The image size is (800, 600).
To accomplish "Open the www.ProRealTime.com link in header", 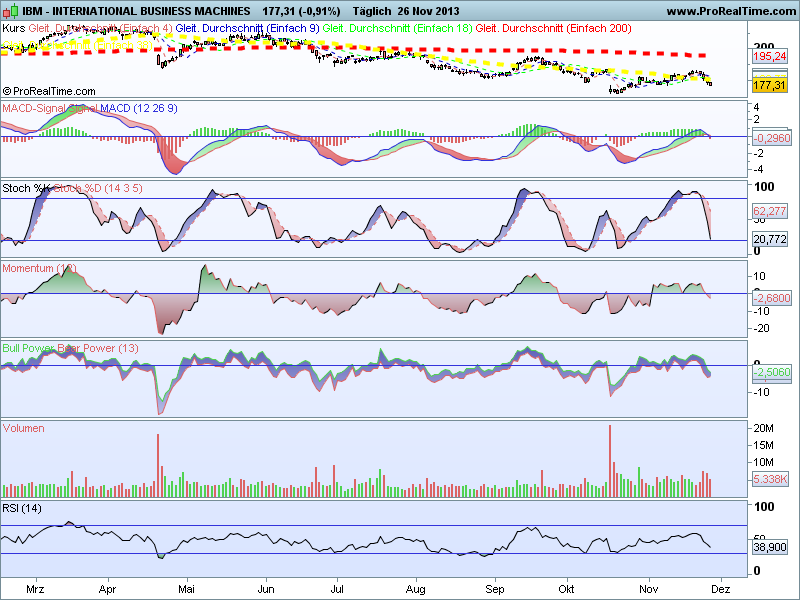I will tap(731, 11).
